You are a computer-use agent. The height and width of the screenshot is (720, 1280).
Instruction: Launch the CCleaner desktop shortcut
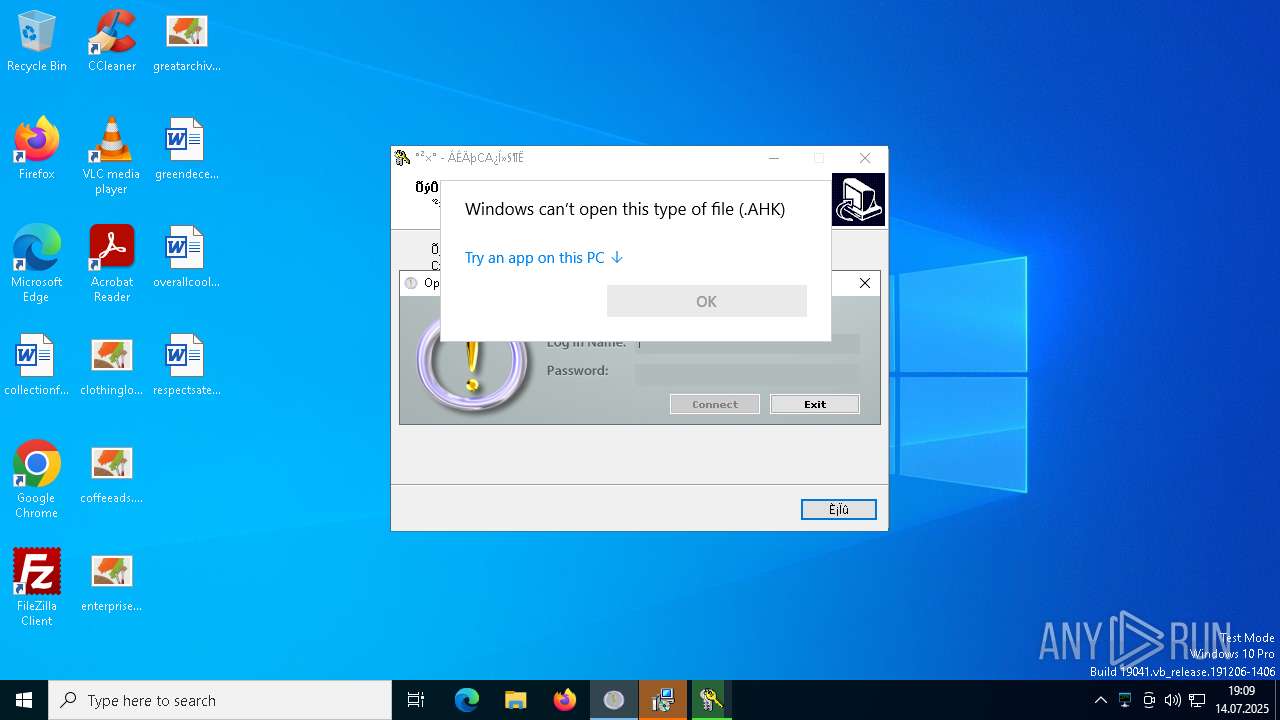coord(112,42)
